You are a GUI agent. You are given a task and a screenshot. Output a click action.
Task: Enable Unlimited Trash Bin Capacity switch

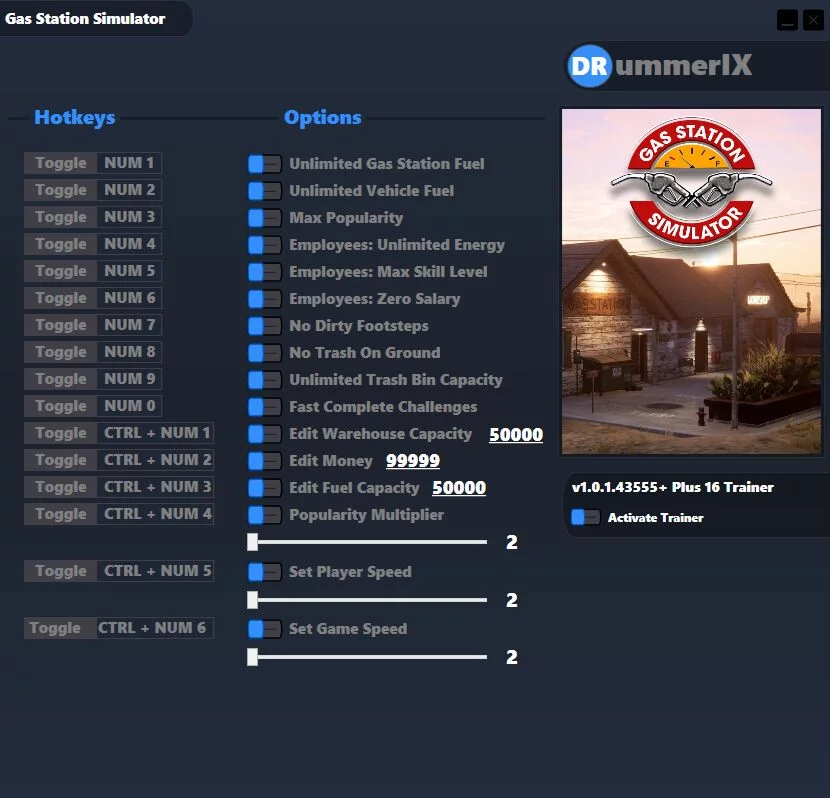[265, 379]
